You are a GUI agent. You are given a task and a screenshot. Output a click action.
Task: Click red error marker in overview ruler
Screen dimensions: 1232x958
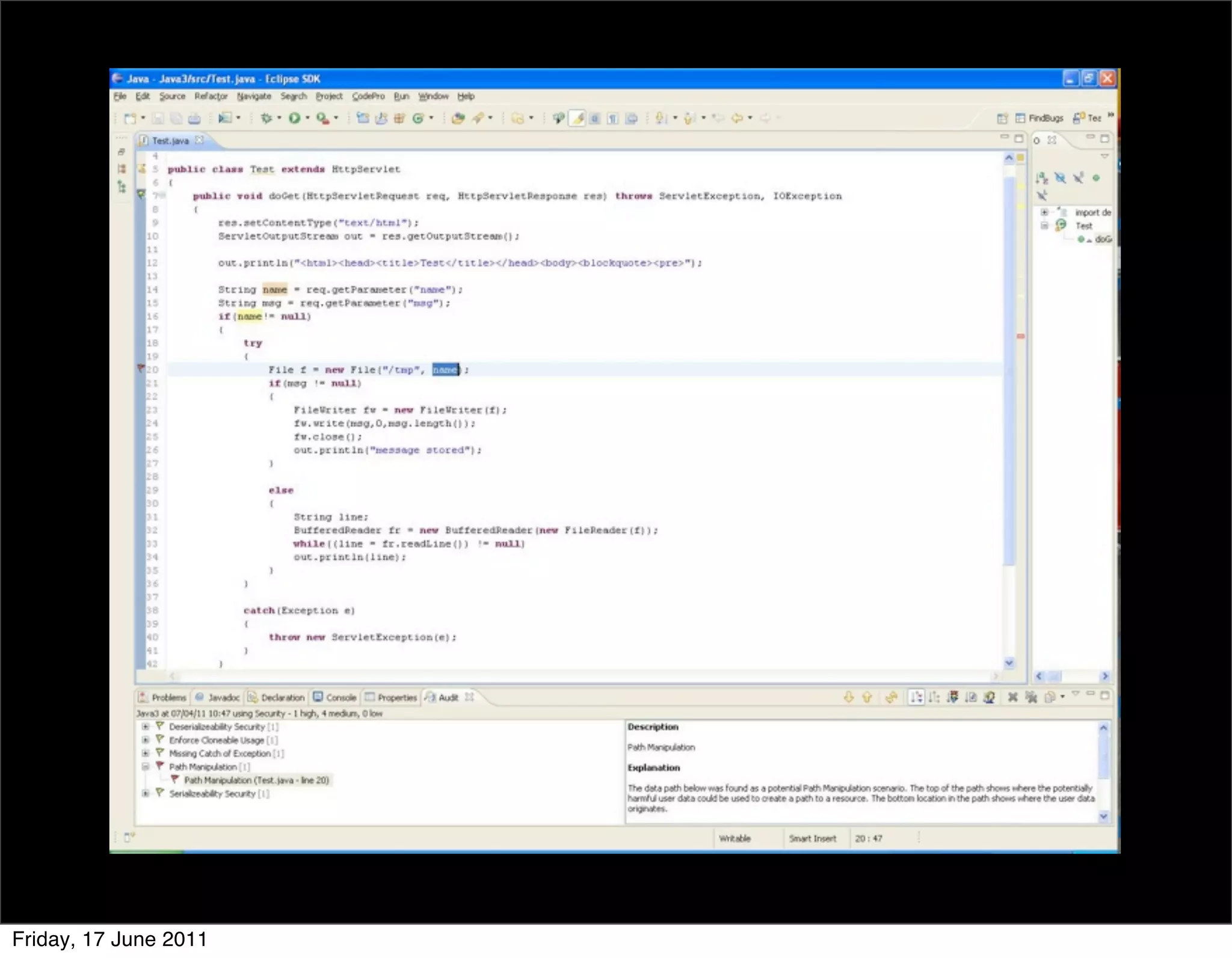coord(1021,336)
